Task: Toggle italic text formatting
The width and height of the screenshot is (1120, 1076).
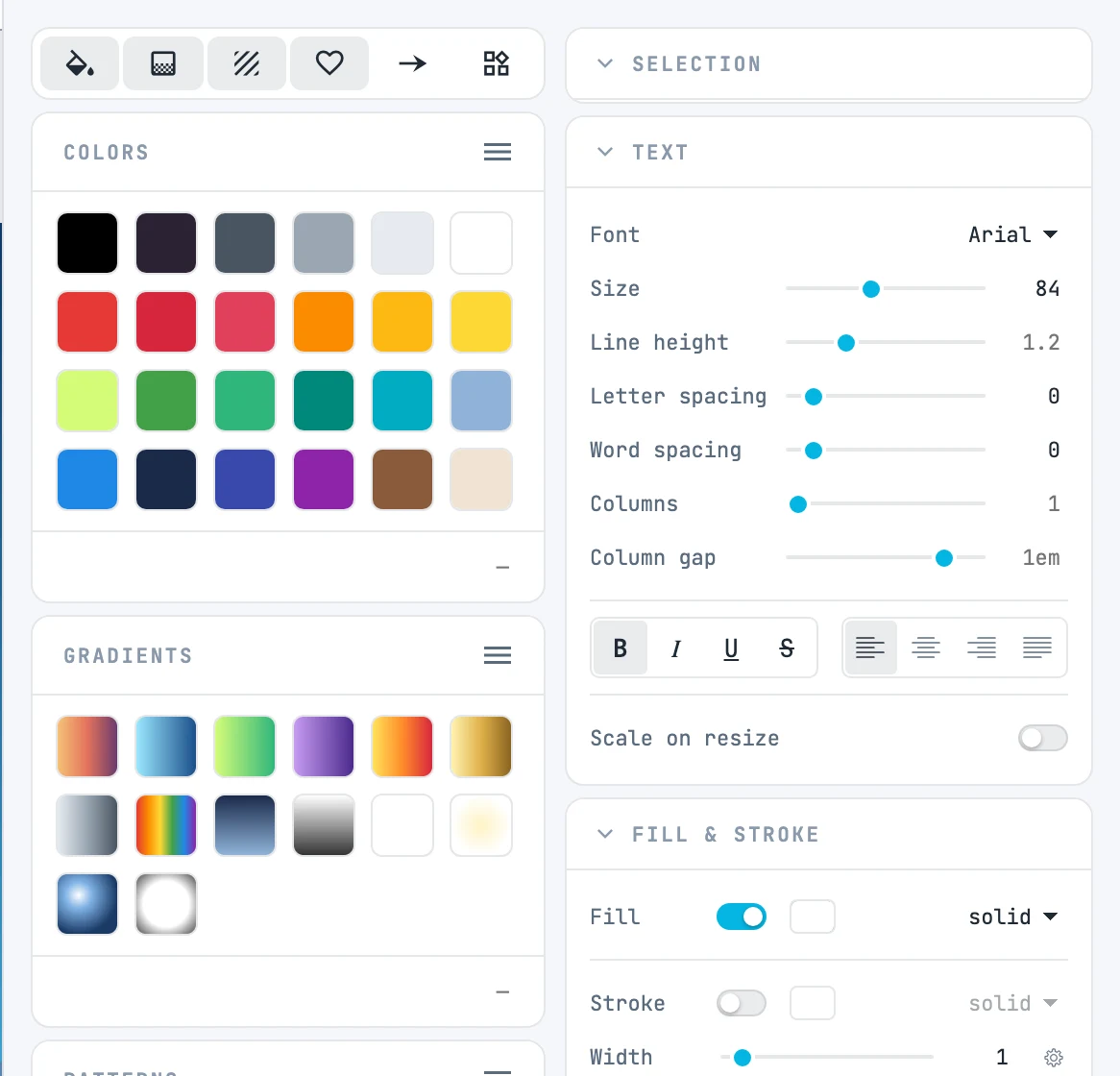Action: (675, 648)
